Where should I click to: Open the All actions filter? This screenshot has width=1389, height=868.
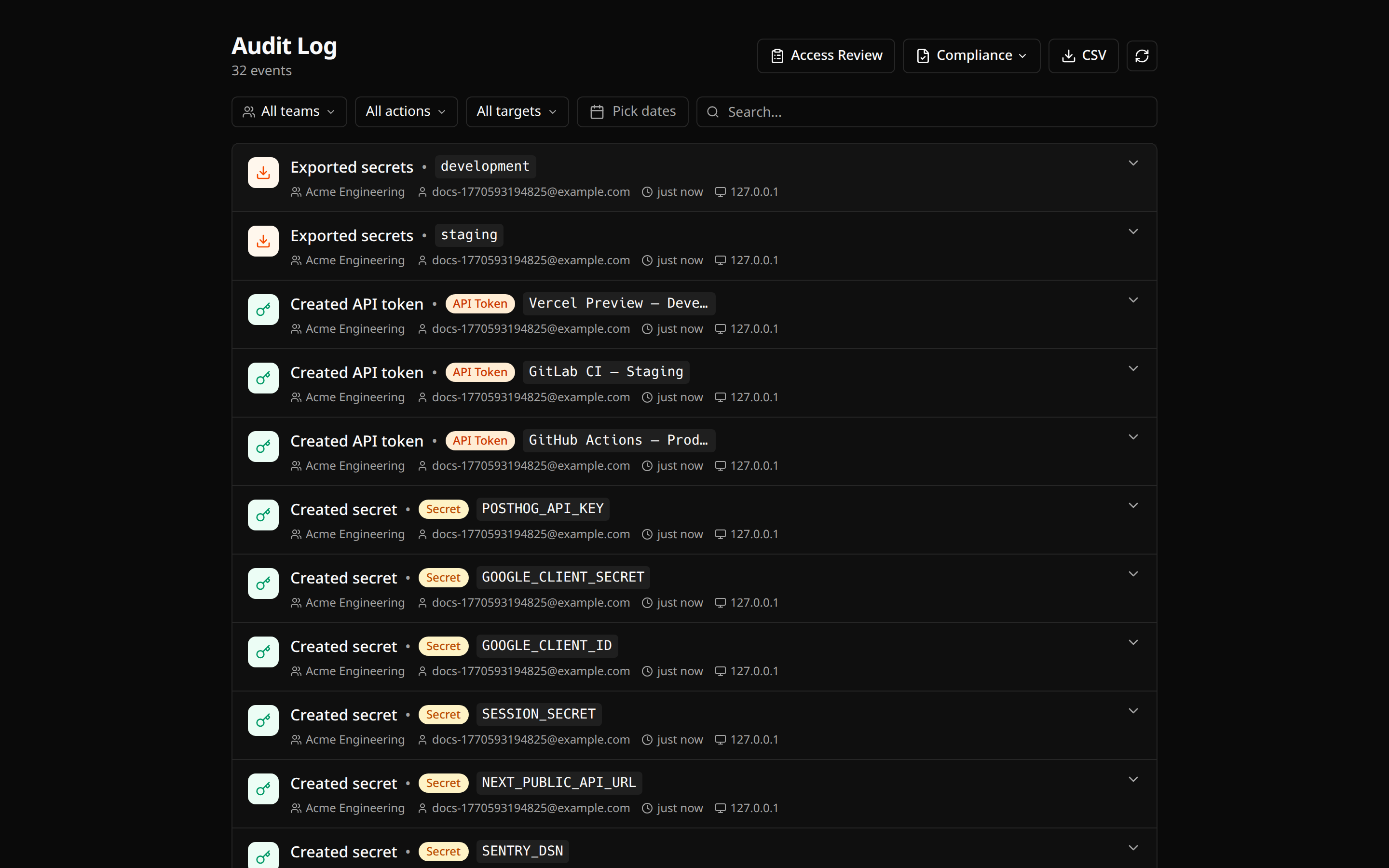tap(406, 111)
